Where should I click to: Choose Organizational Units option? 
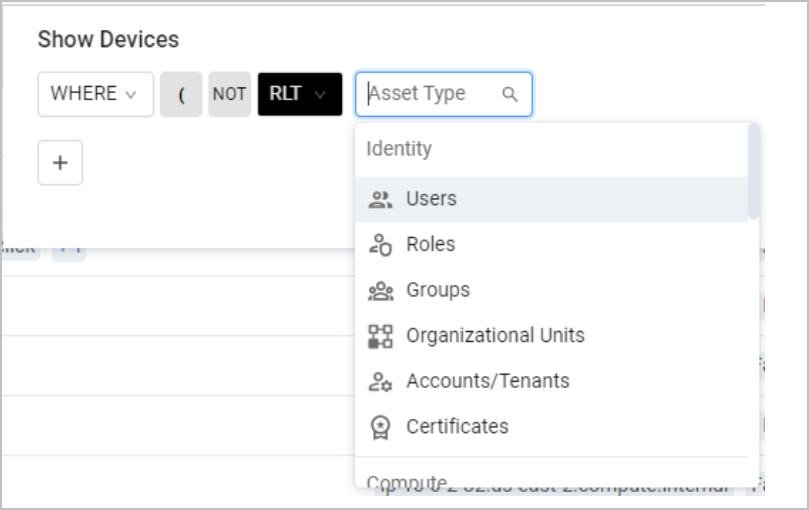point(495,336)
